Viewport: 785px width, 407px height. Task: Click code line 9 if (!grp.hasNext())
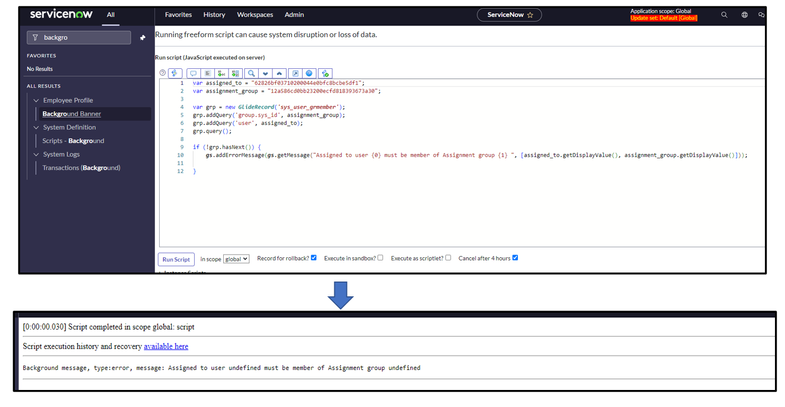(x=226, y=147)
